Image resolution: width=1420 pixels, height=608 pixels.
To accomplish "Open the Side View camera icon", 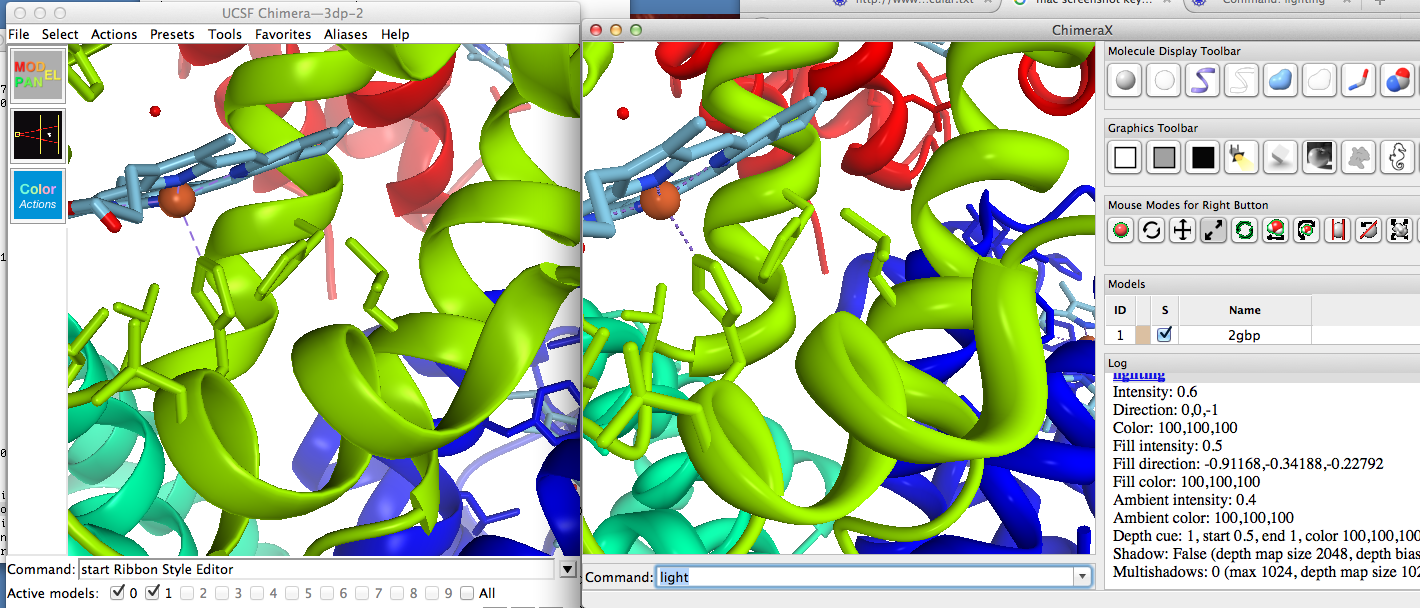I will pos(37,135).
